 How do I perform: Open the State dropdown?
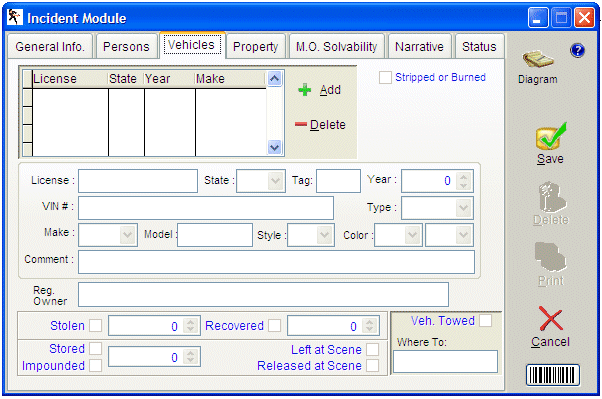pyautogui.click(x=275, y=180)
